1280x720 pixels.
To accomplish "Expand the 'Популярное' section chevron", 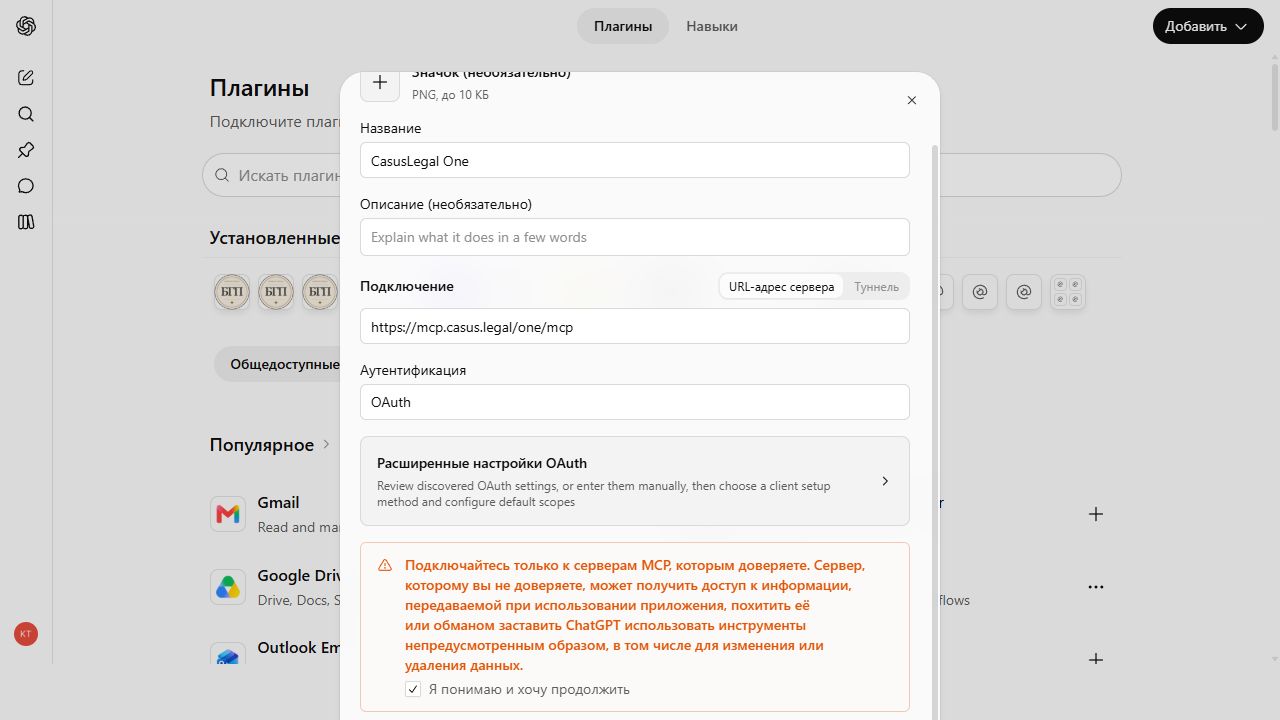I will pos(326,444).
